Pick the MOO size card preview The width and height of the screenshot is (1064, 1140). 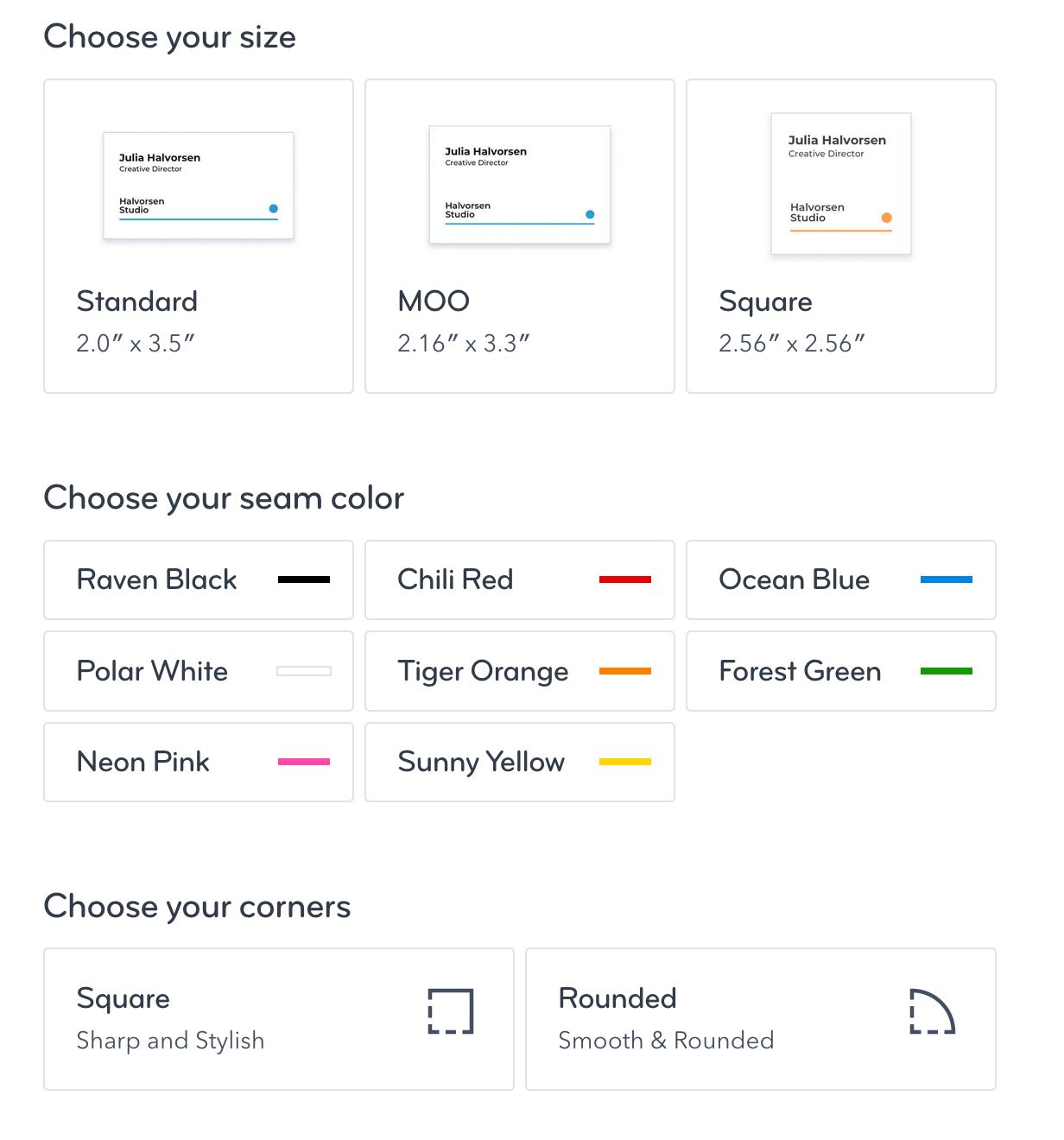[520, 185]
